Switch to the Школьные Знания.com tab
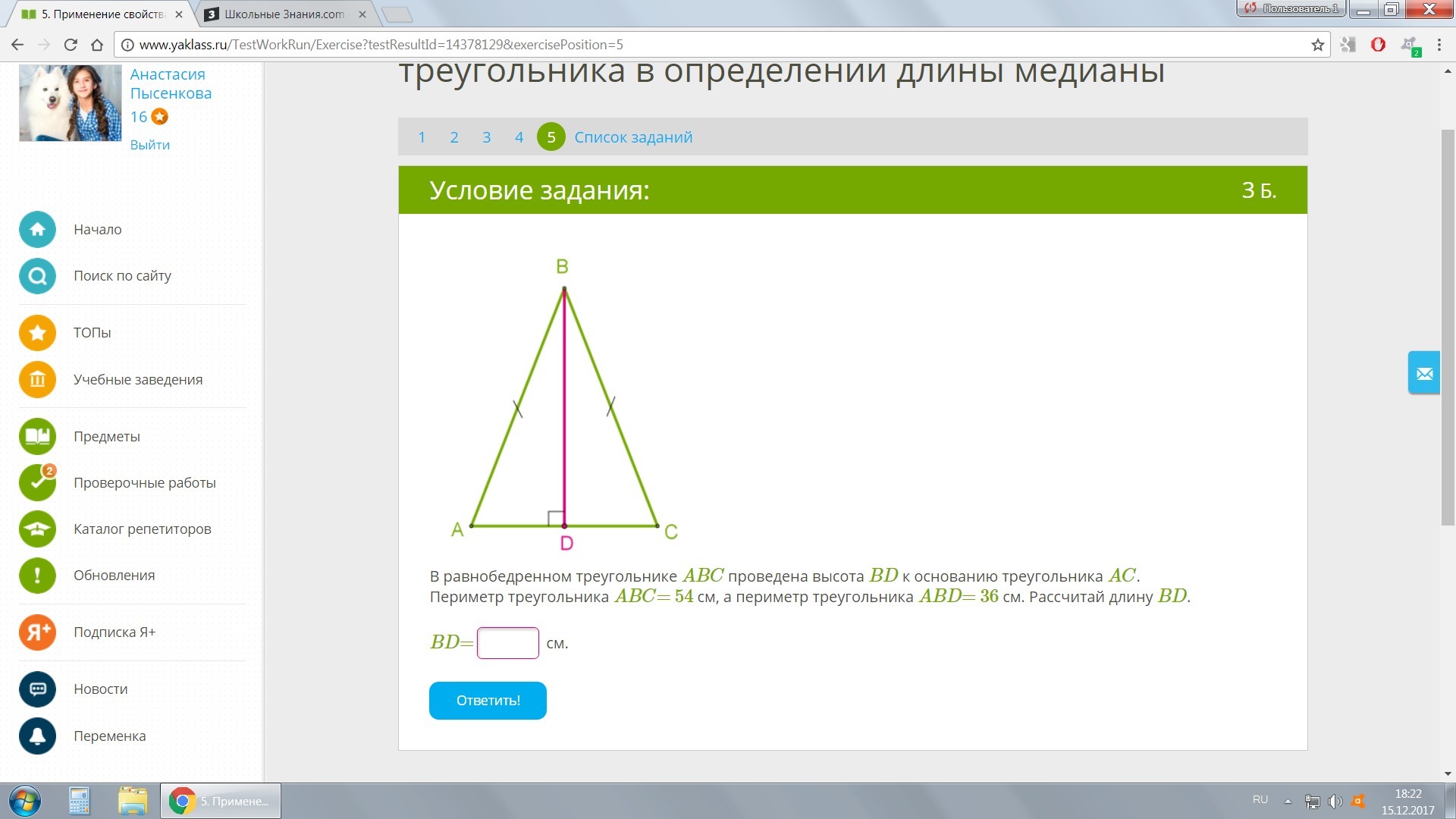1456x819 pixels. 284,14
